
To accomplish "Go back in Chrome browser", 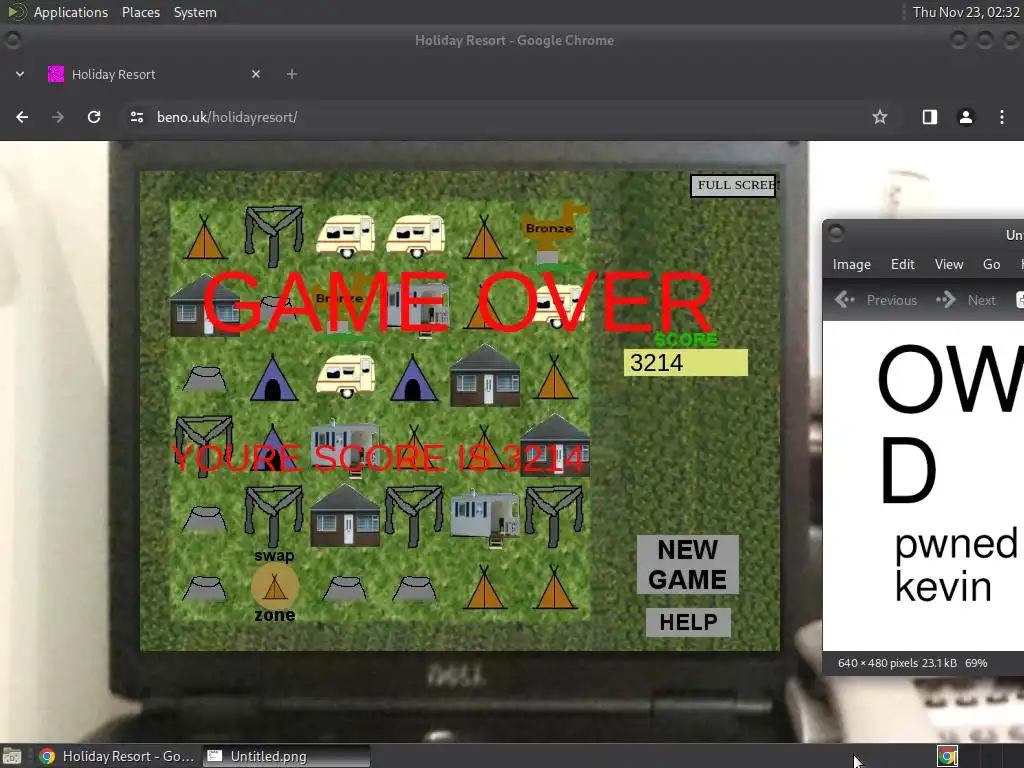I will pyautogui.click(x=22, y=117).
